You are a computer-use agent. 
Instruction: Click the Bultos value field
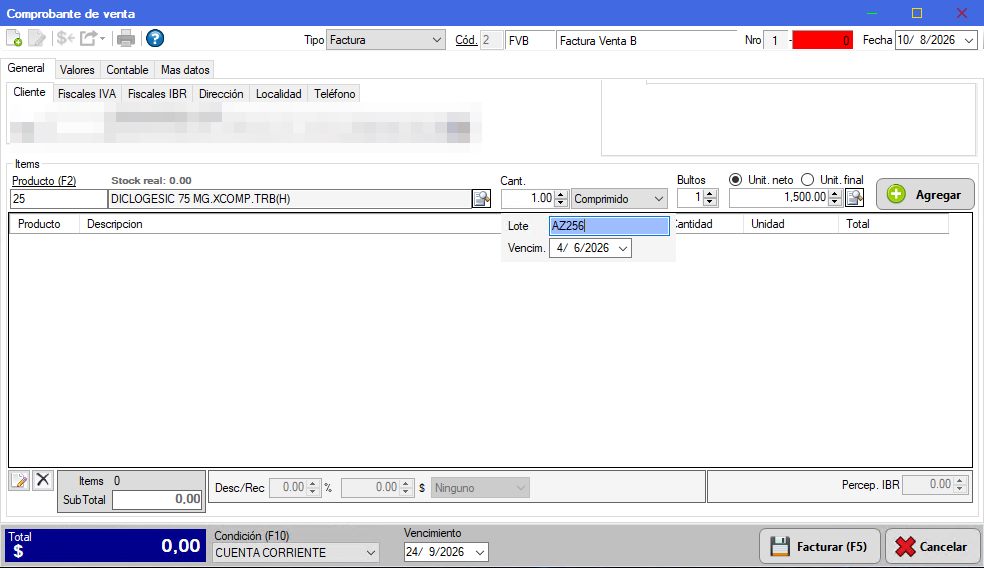[x=690, y=198]
